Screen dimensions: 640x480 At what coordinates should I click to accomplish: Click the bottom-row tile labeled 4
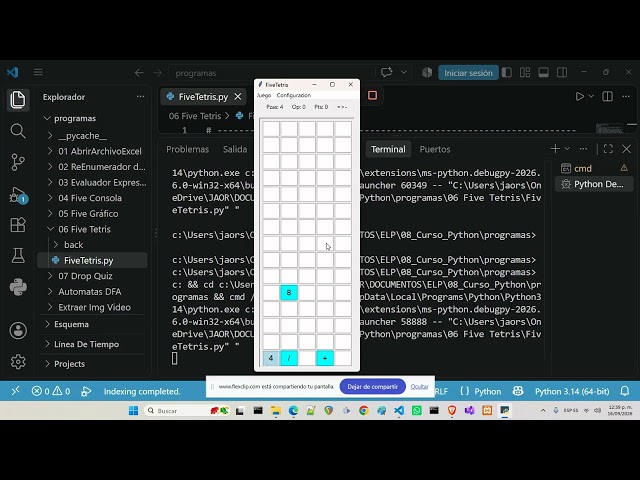coord(271,358)
